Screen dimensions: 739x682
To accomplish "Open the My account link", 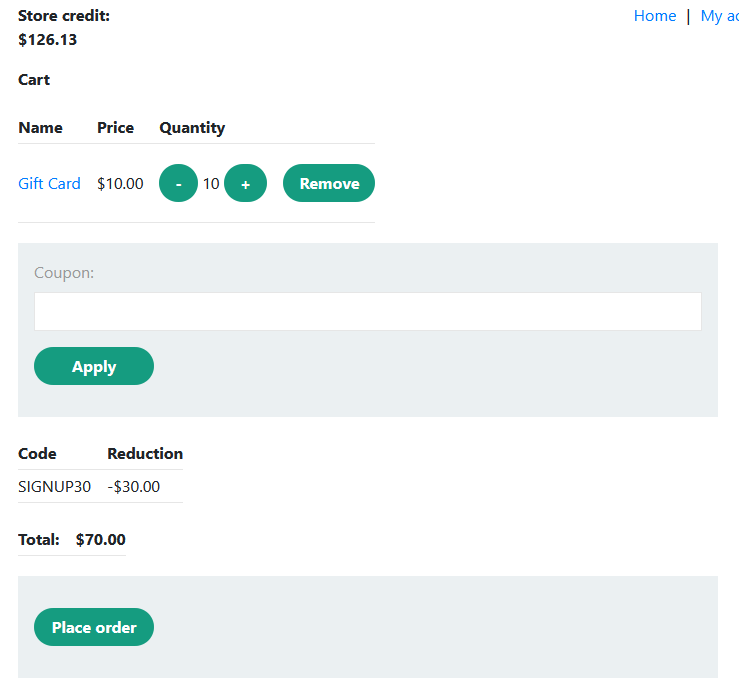I will 718,16.
